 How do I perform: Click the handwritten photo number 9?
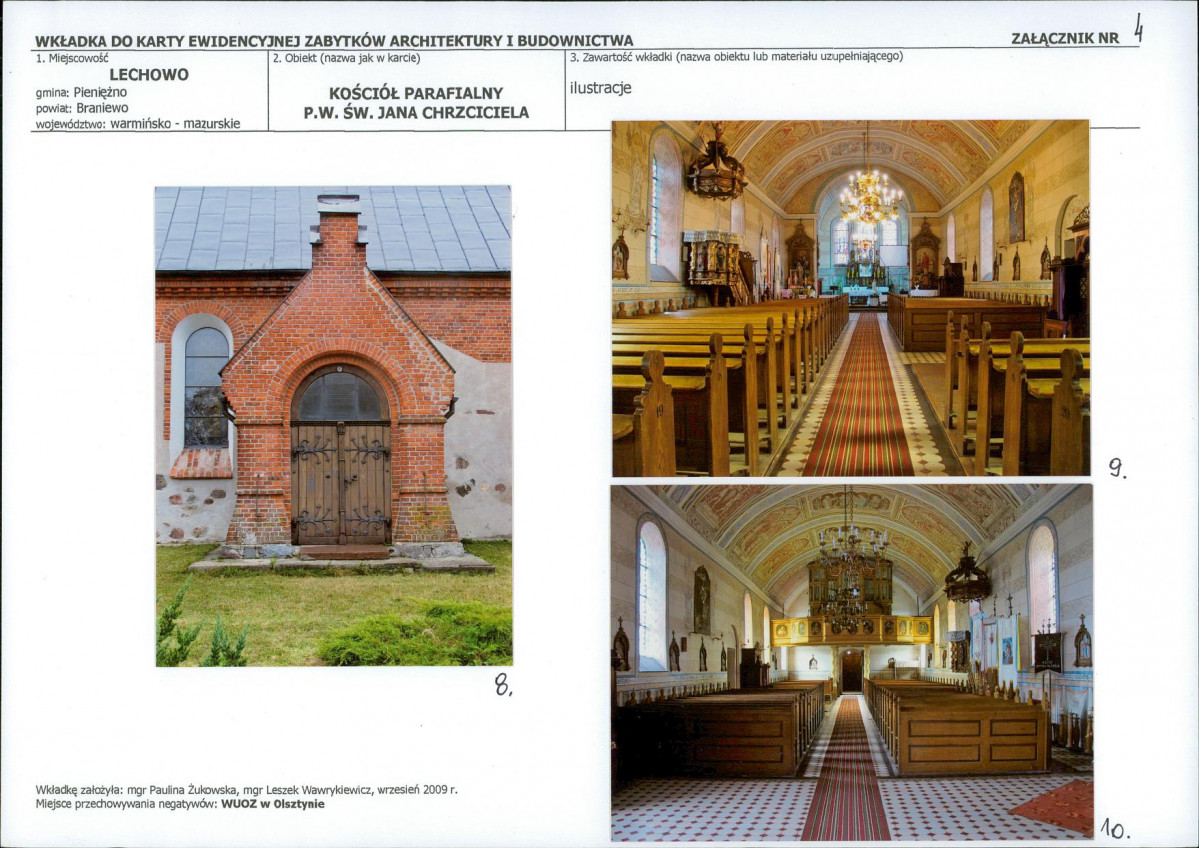pos(1117,467)
